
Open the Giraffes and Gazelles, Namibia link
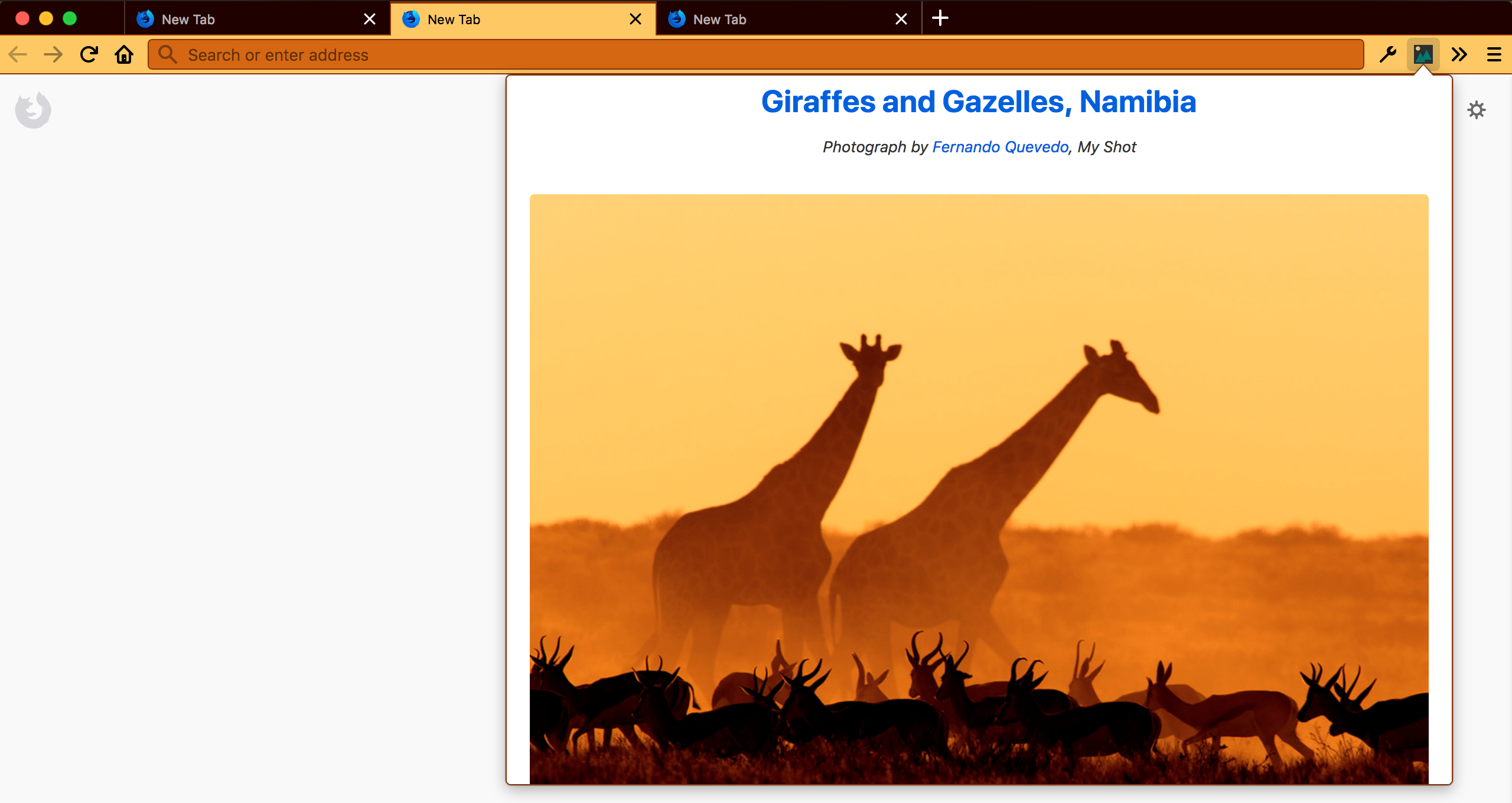(979, 102)
